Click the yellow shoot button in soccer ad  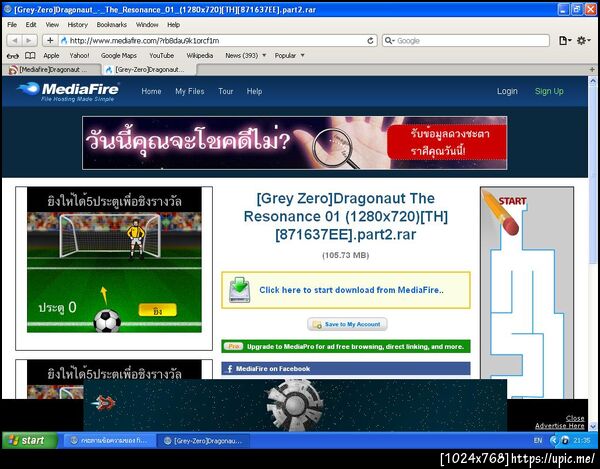point(157,310)
